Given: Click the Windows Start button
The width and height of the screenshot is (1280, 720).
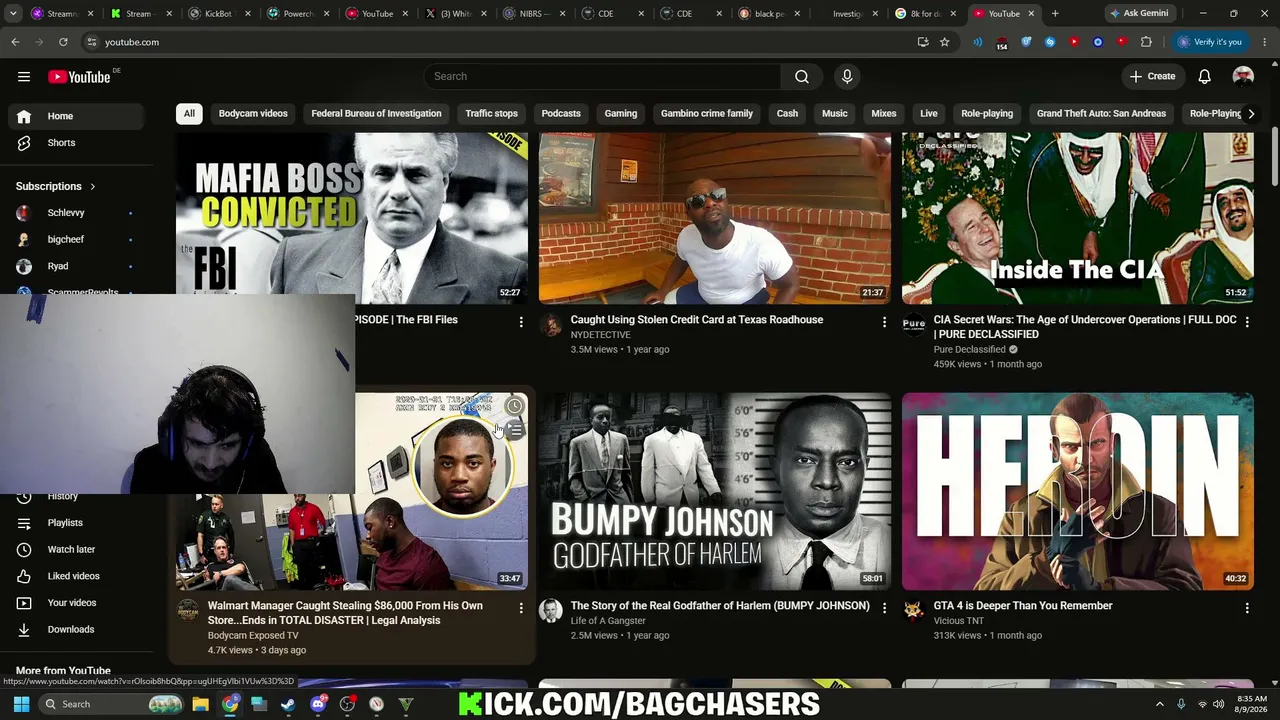Looking at the screenshot, I should click(21, 704).
